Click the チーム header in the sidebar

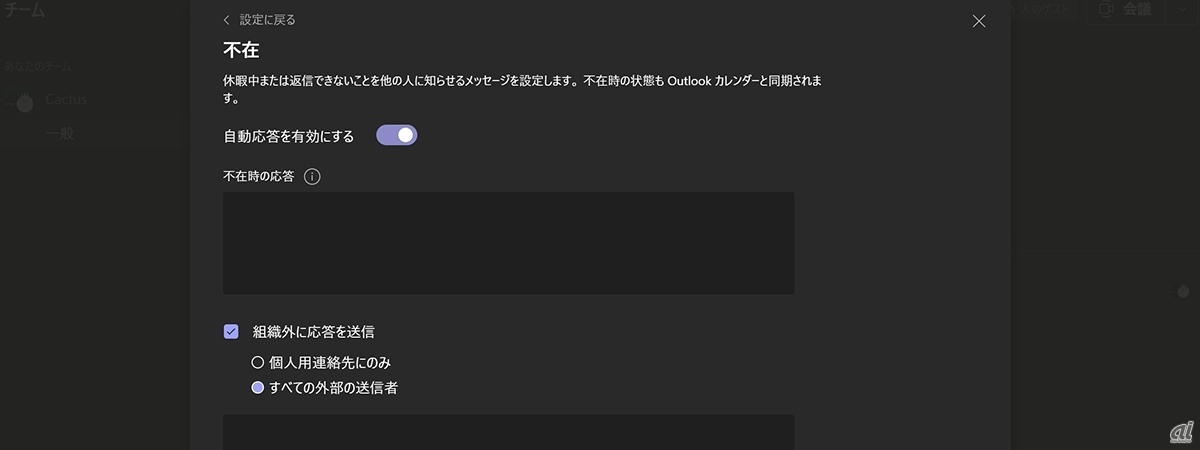24,11
